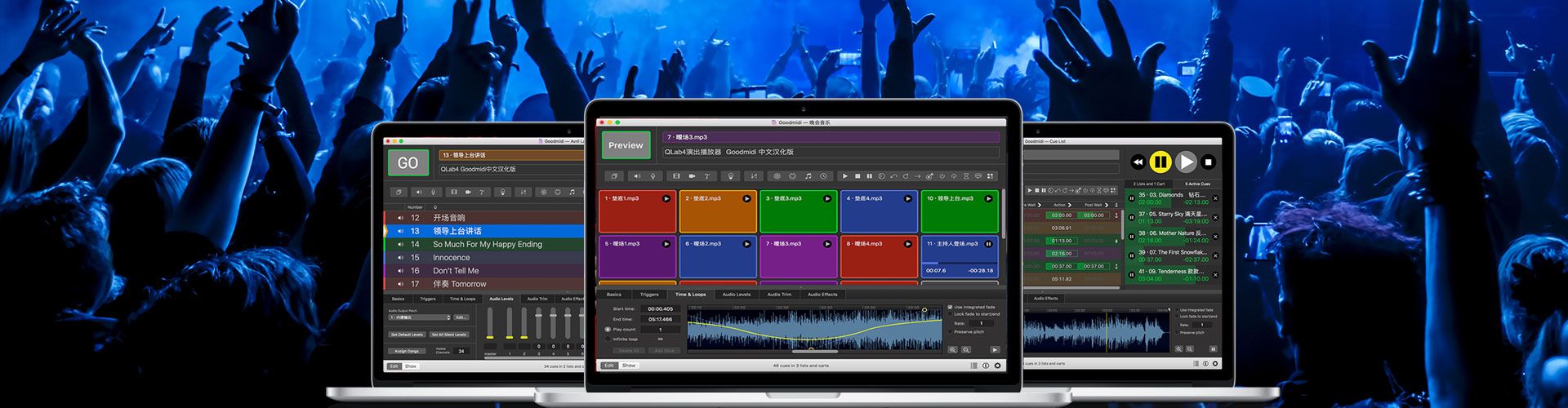Select red cart cell 8 · 暖场4.mp3
Image resolution: width=1568 pixels, height=408 pixels.
[880, 258]
